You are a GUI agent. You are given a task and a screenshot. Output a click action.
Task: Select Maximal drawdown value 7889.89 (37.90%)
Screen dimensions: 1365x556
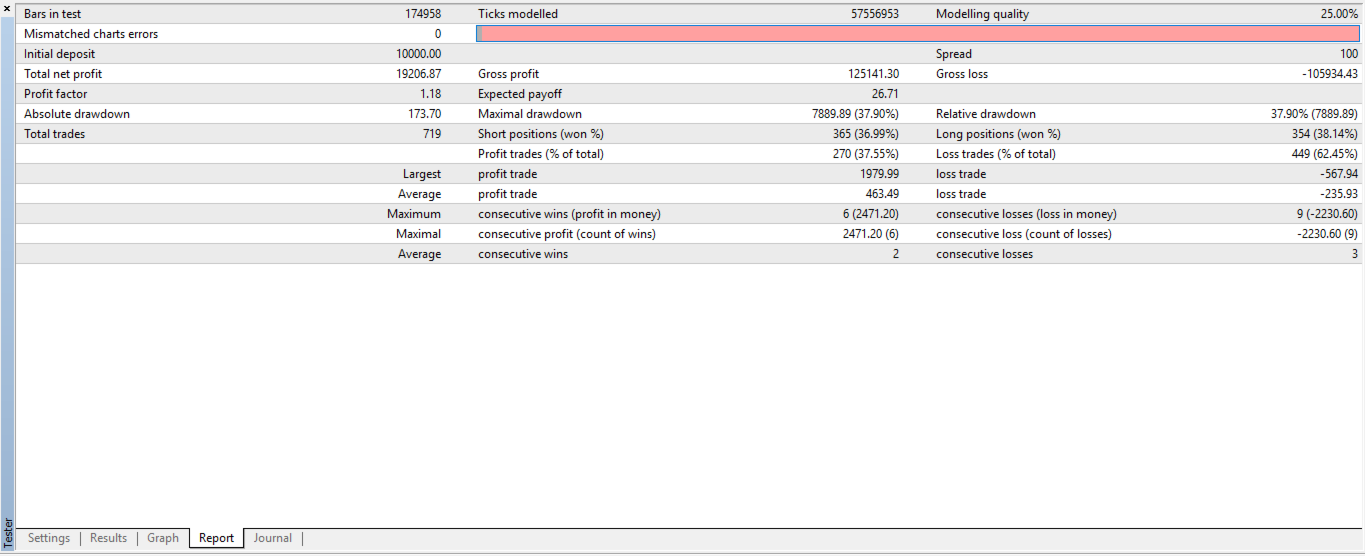(x=855, y=114)
